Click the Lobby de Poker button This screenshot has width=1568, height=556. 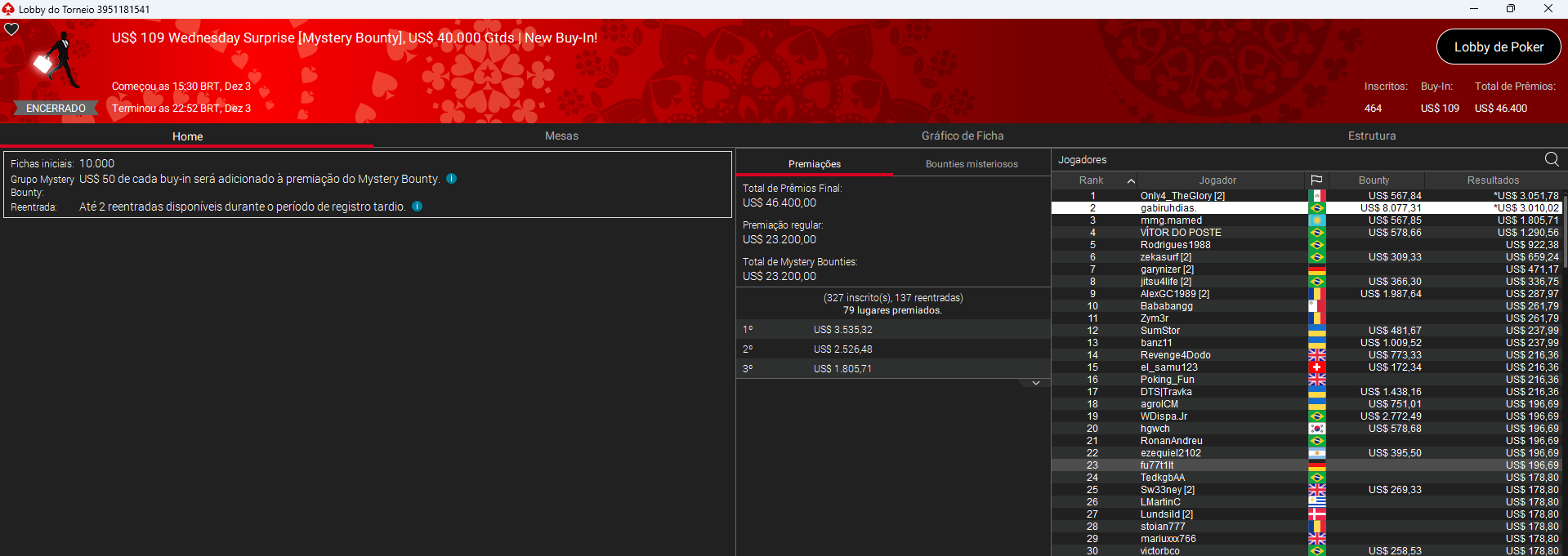(1498, 47)
